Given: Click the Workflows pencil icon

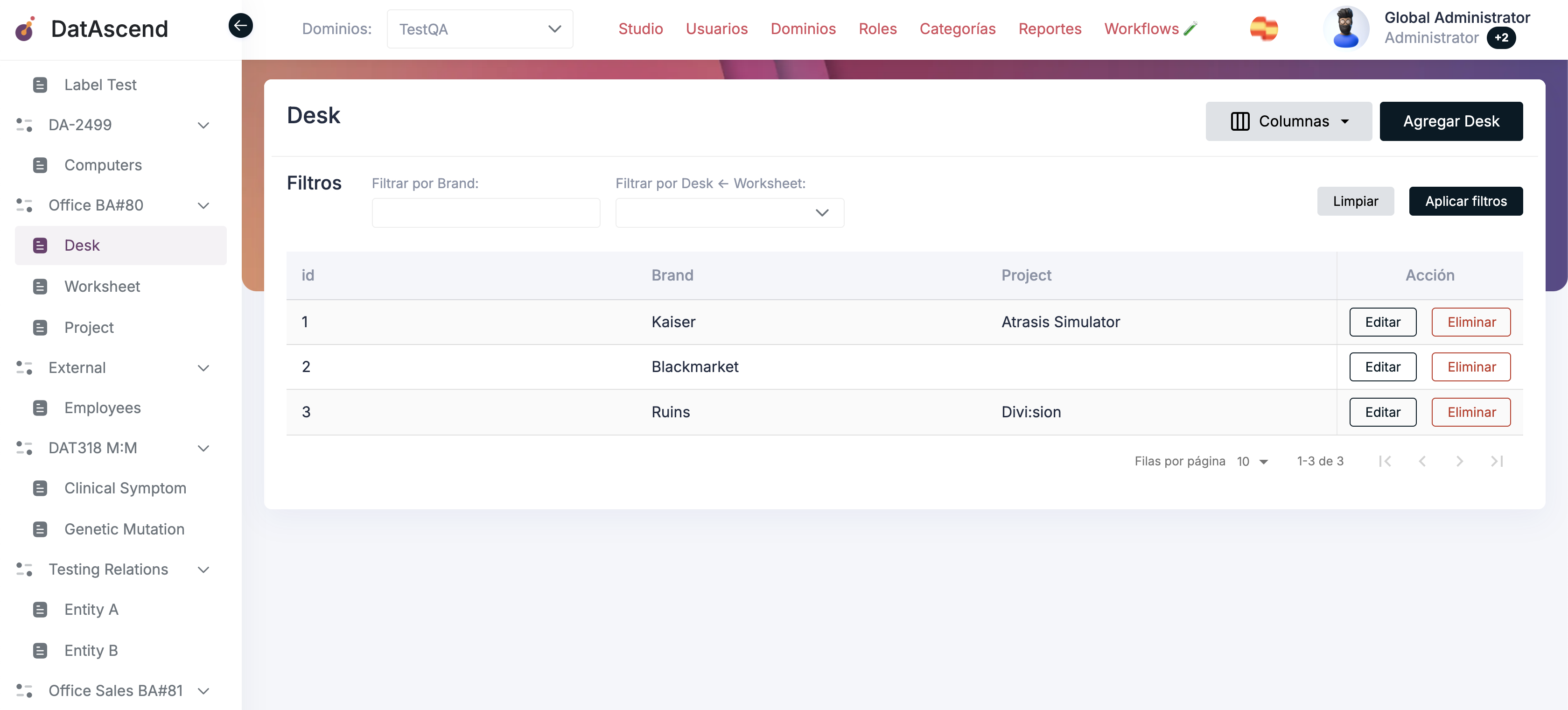Looking at the screenshot, I should point(1190,28).
